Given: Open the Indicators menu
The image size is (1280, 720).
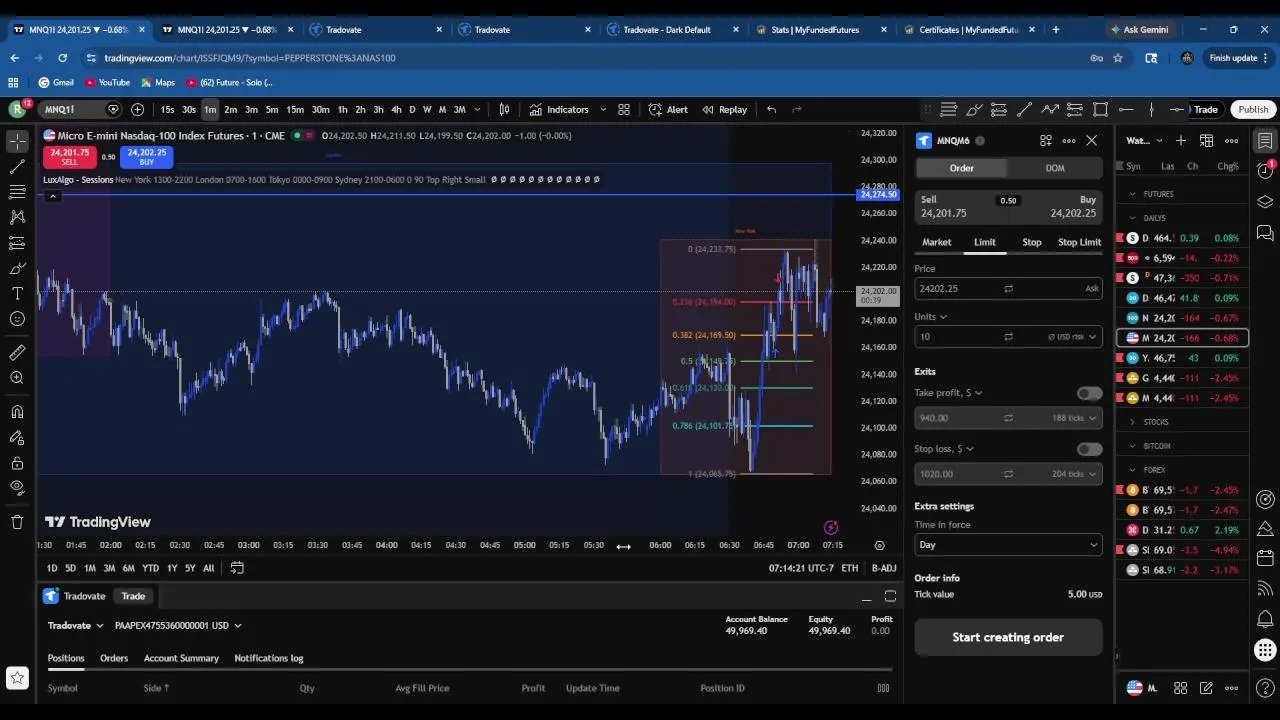Looking at the screenshot, I should [x=559, y=109].
